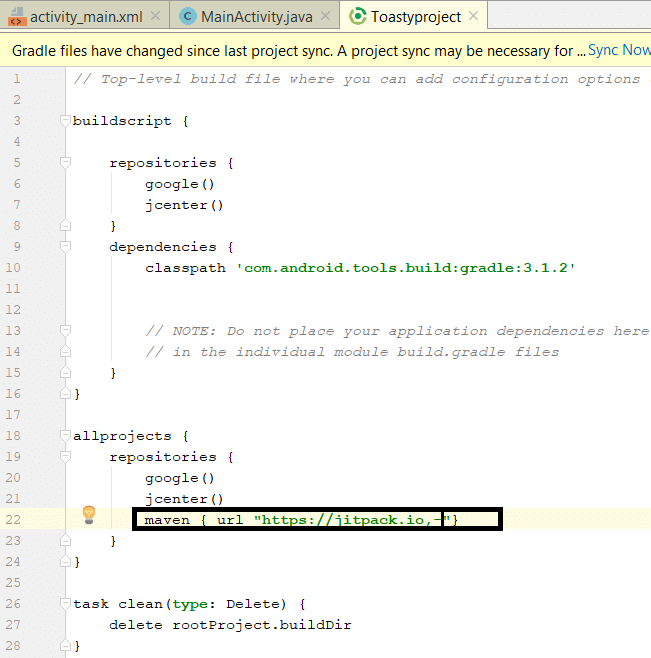Screen dimensions: 651x658
Task: Click the Java class icon on MainActivity tab
Action: click(x=188, y=17)
